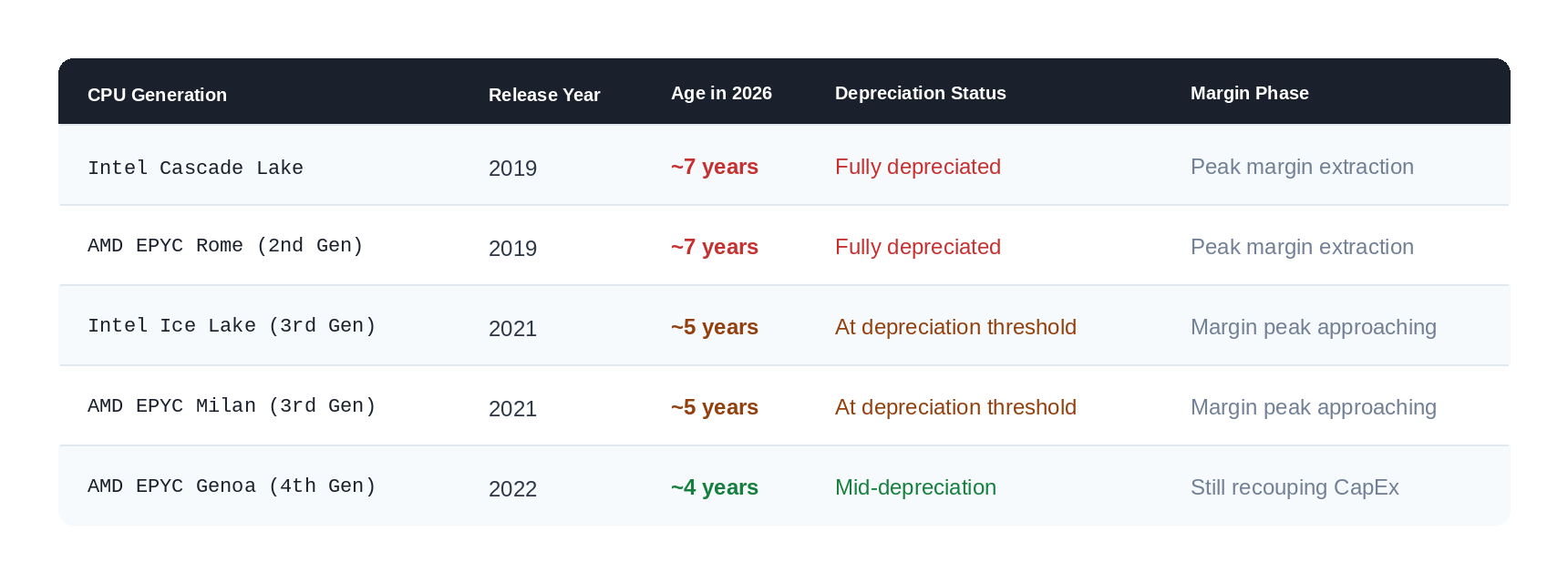This screenshot has width=1568, height=583.
Task: Select the Mid-depreciation status text
Action: pyautogui.click(x=915, y=487)
